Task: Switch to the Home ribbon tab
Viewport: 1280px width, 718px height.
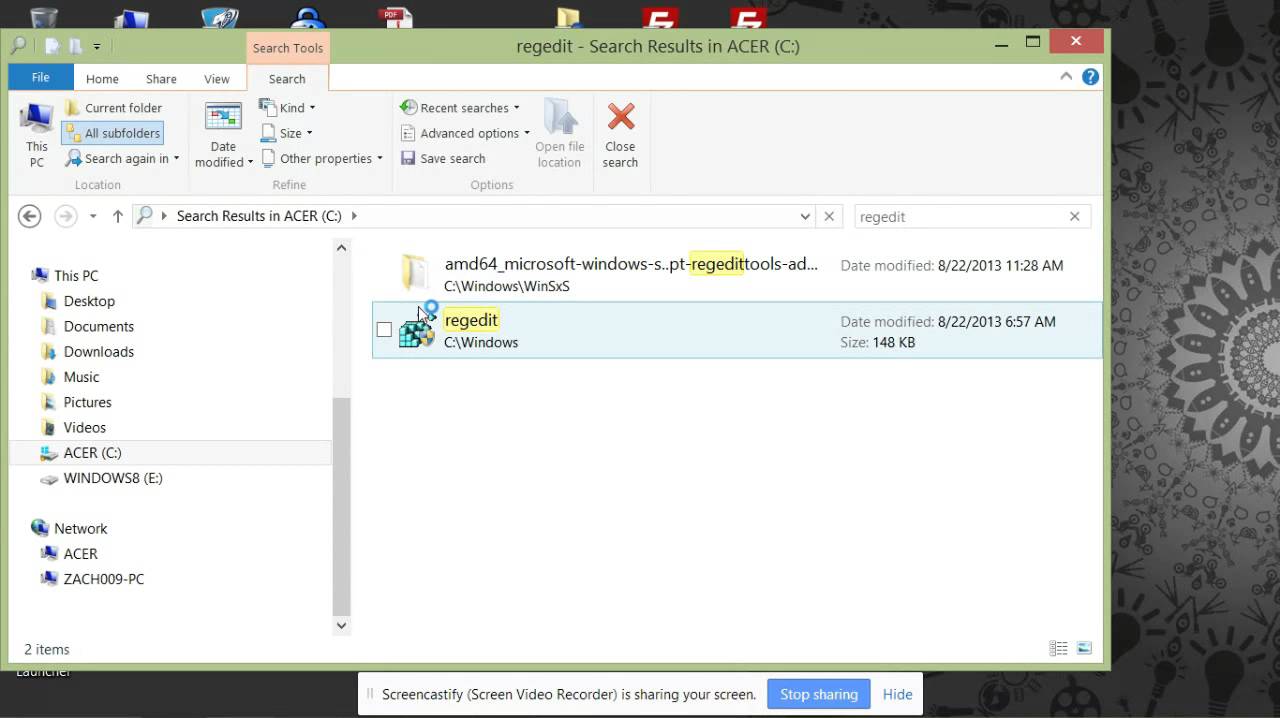Action: [102, 79]
